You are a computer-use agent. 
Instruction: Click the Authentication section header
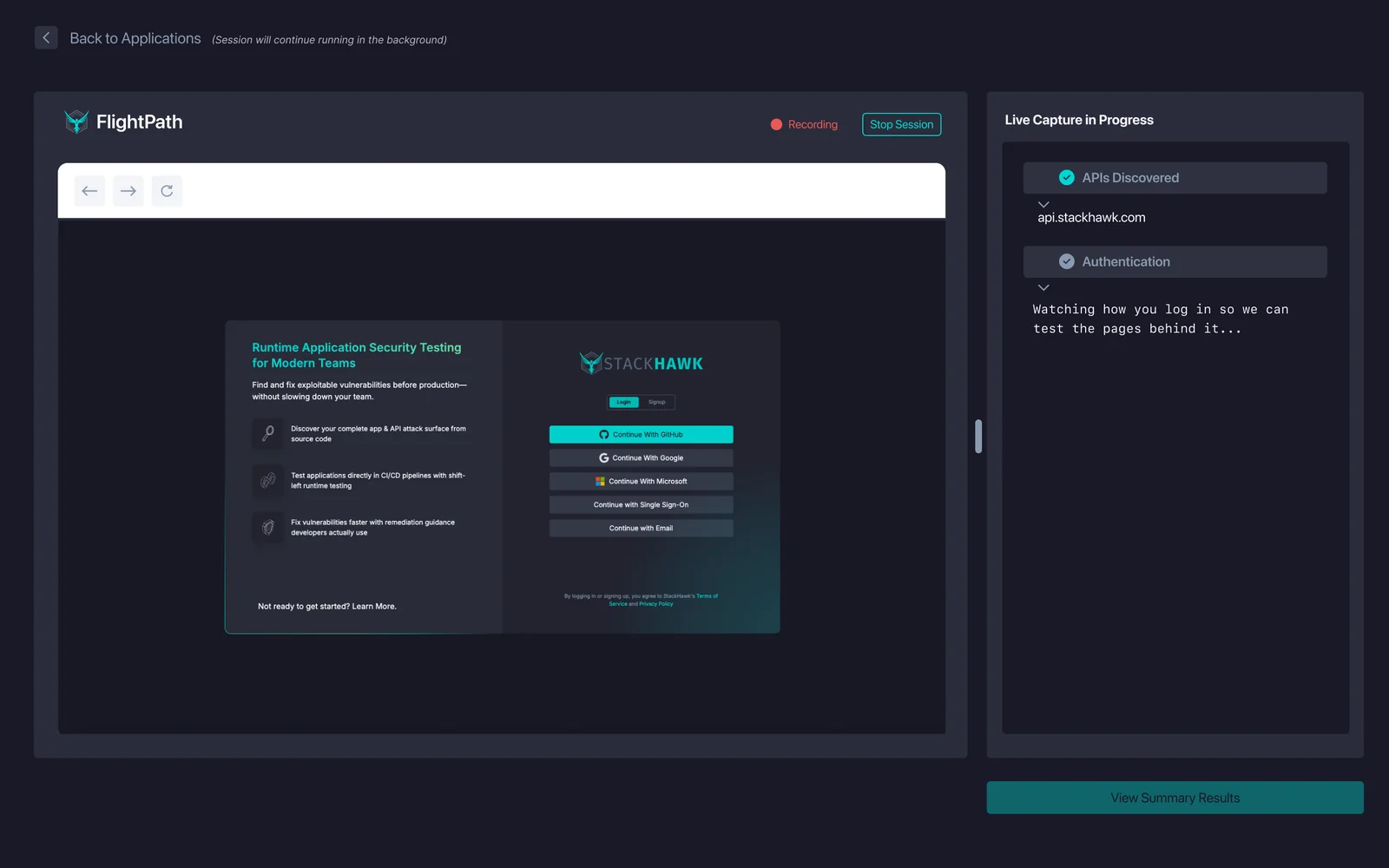[x=1175, y=261]
